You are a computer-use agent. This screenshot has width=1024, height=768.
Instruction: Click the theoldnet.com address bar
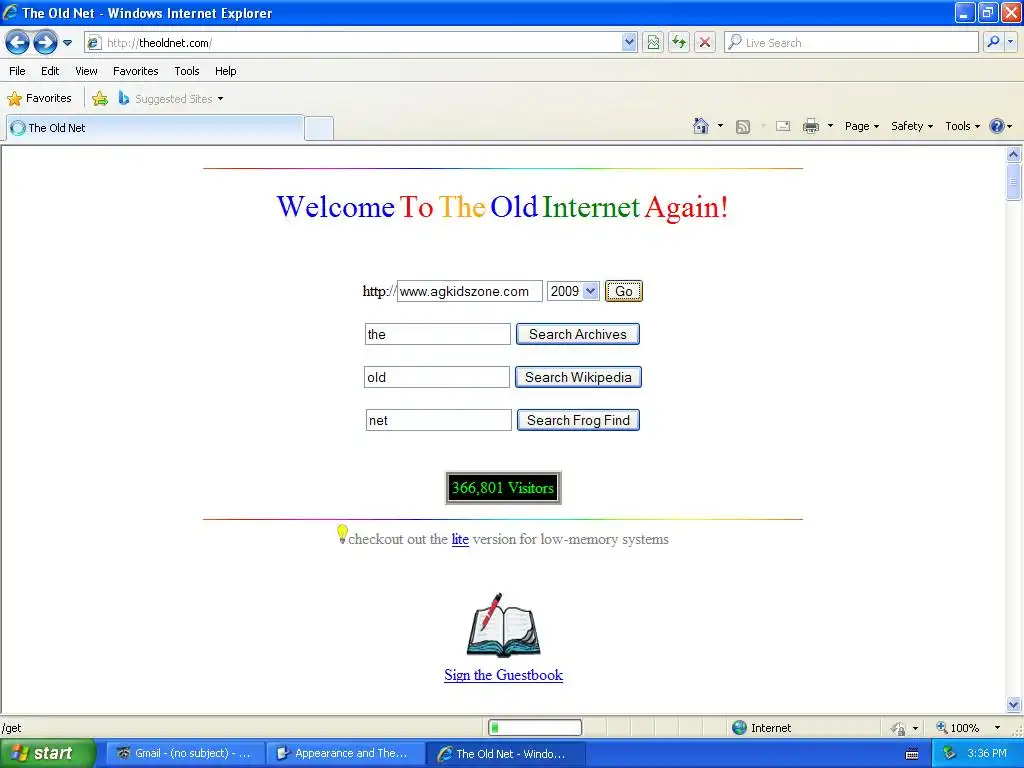tap(353, 43)
